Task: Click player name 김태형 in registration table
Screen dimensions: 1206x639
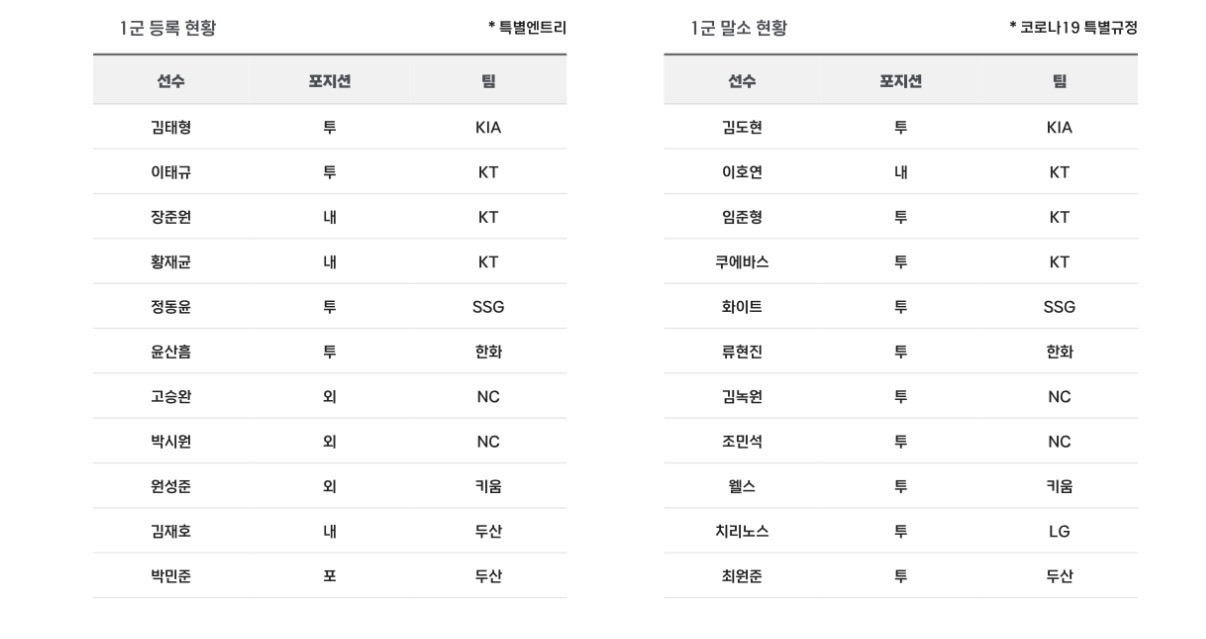Action: tap(170, 127)
